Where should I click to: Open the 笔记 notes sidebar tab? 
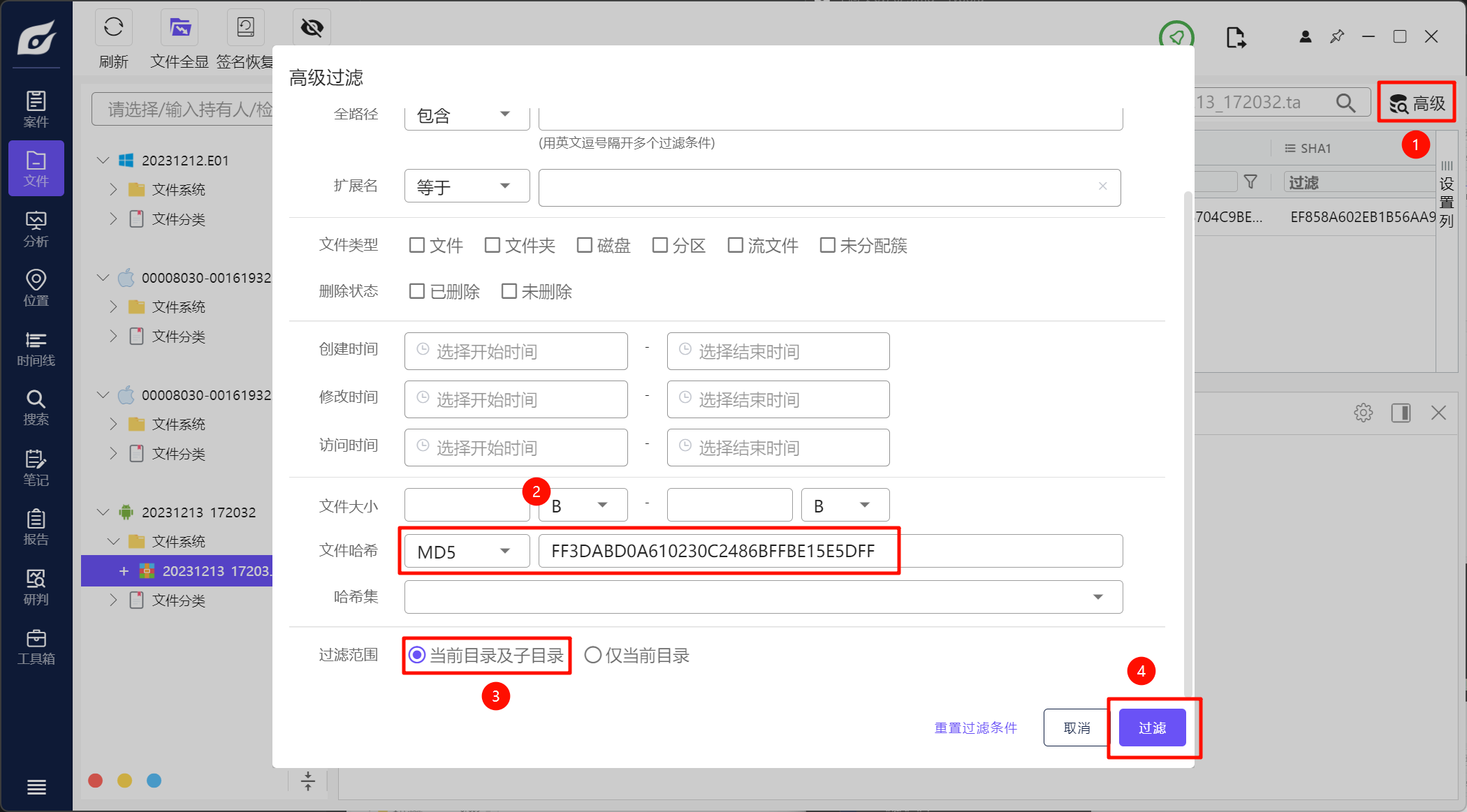click(x=36, y=468)
